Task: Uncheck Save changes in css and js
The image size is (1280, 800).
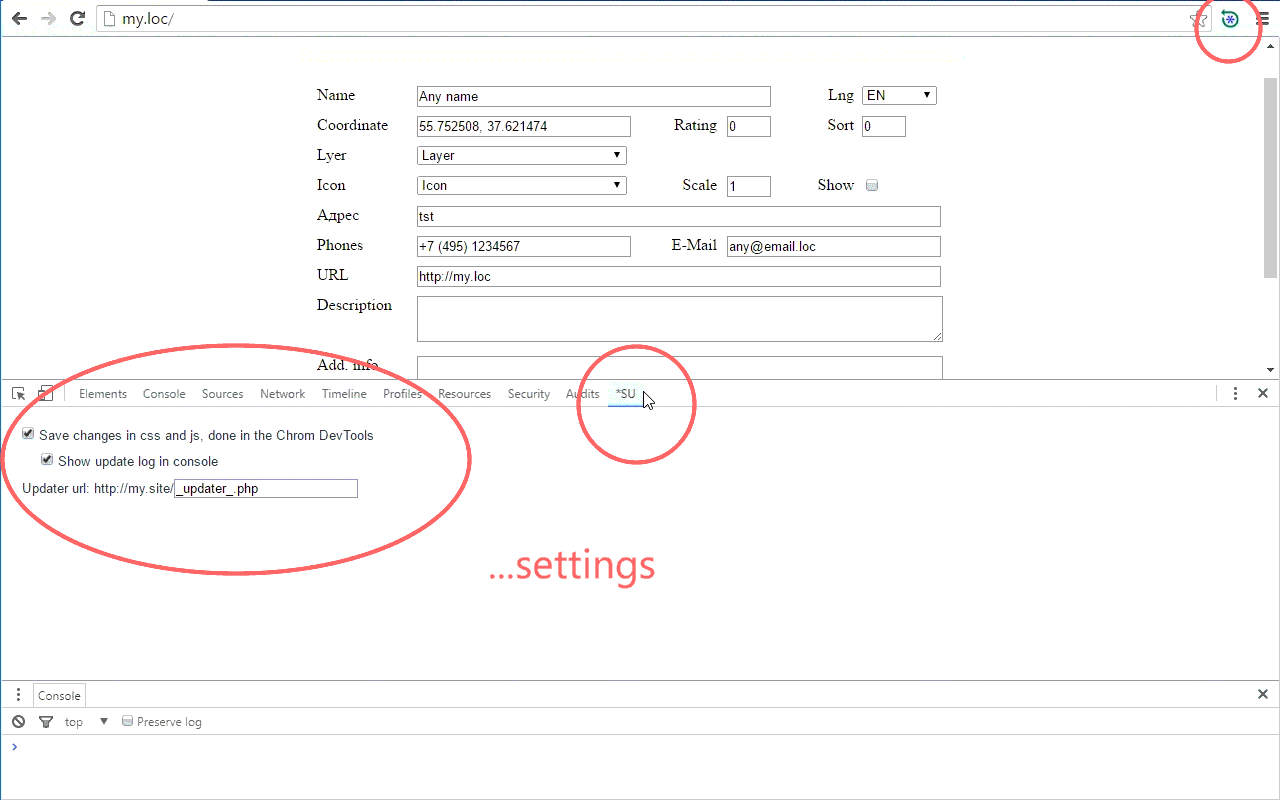Action: point(29,435)
